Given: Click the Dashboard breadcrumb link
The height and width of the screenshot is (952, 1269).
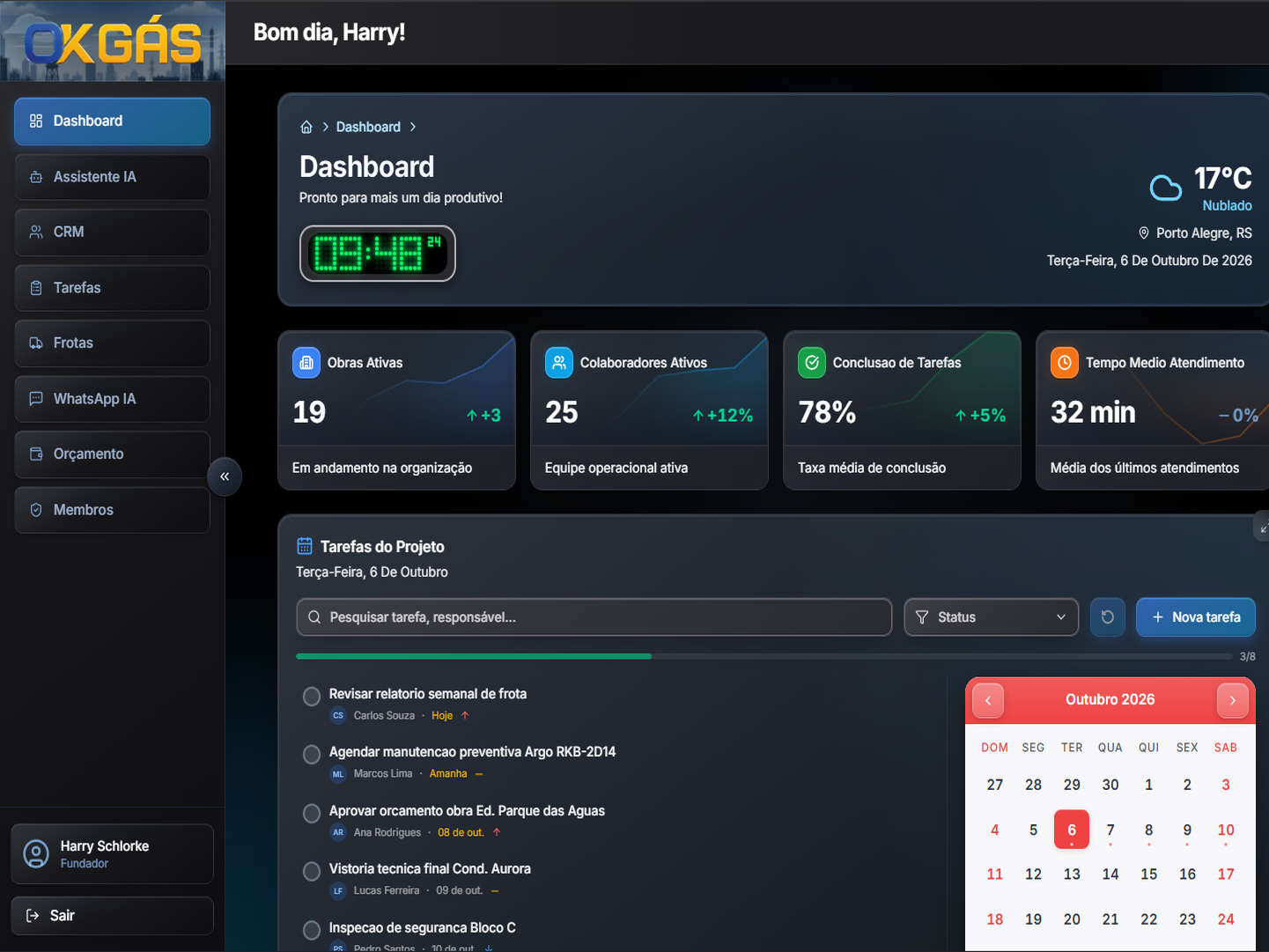Looking at the screenshot, I should (368, 127).
